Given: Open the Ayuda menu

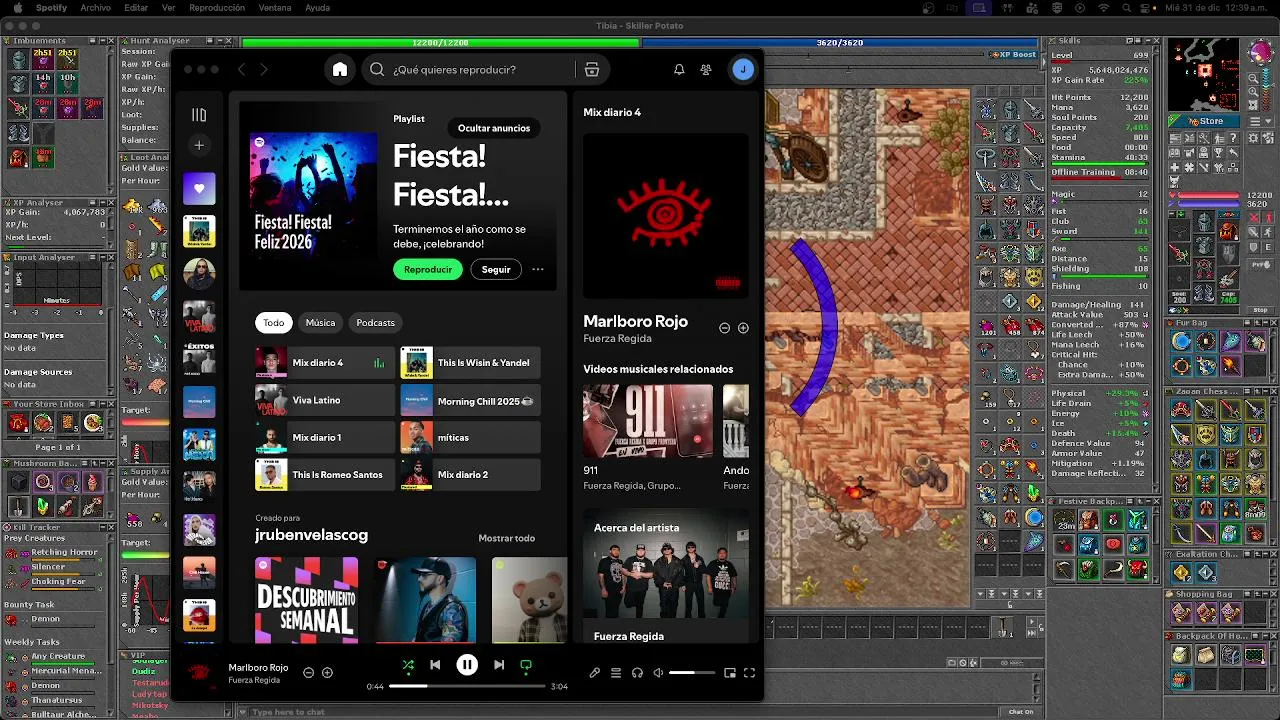Looking at the screenshot, I should point(318,8).
